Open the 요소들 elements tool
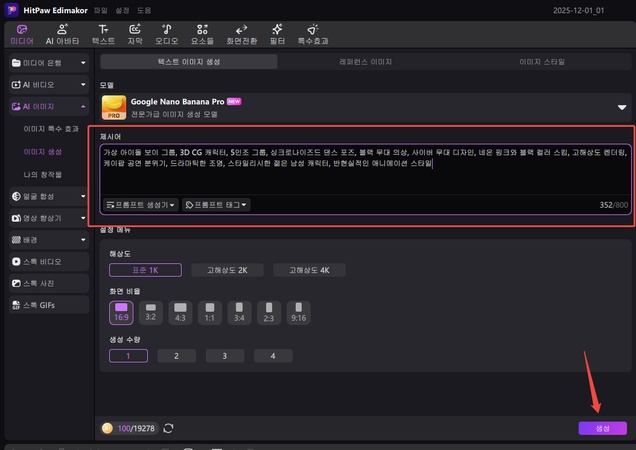The image size is (636, 450). pyautogui.click(x=202, y=34)
